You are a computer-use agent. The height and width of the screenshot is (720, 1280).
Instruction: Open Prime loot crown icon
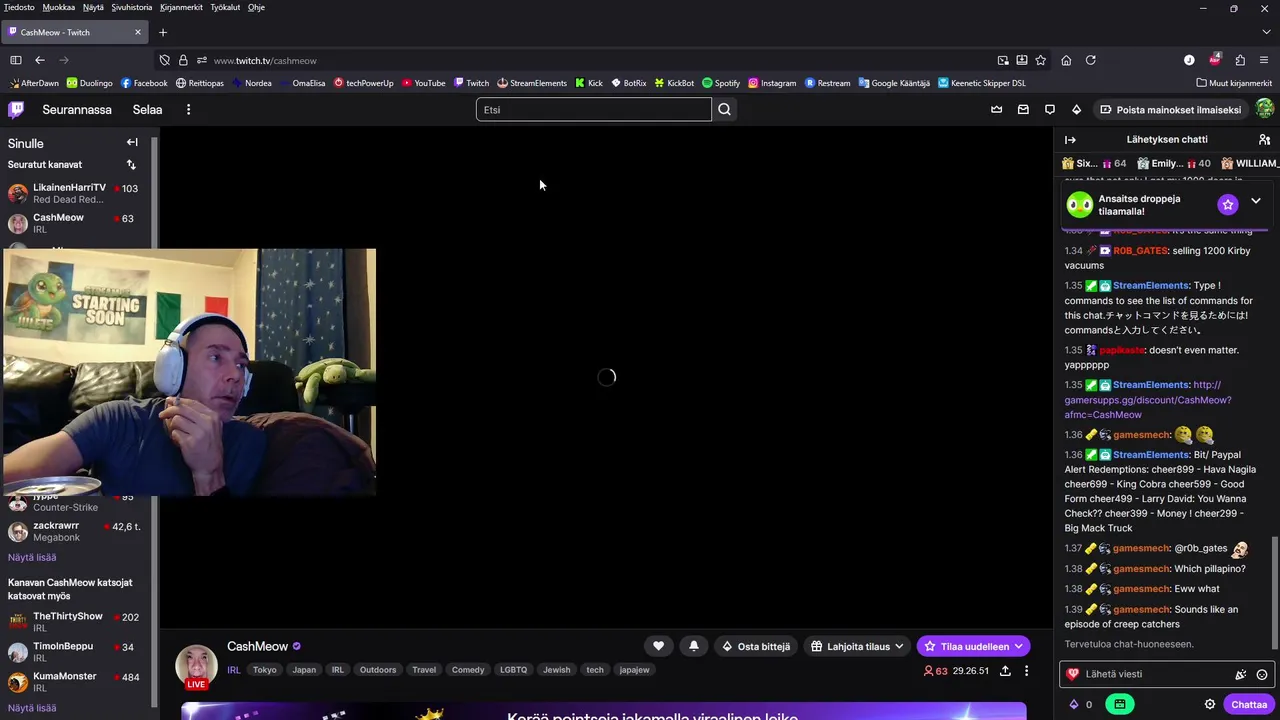996,110
